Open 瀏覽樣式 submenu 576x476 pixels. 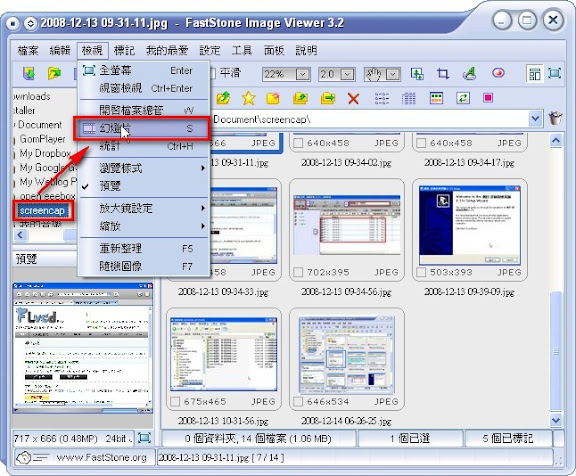[144, 168]
